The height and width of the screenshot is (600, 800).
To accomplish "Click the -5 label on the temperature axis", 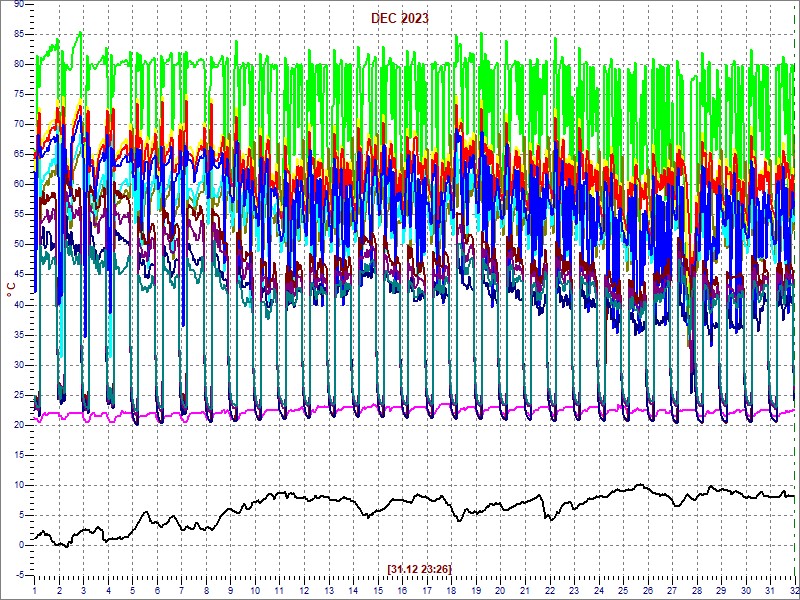I will [x=19, y=574].
